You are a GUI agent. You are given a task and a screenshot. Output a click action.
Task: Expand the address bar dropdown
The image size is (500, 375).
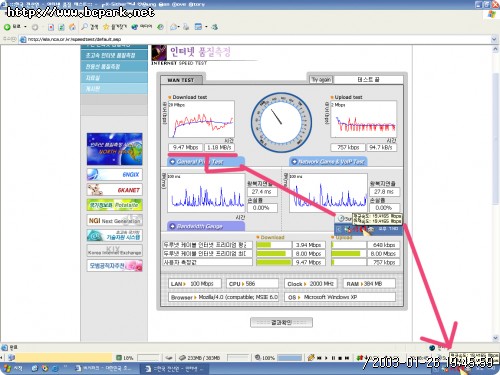(494, 39)
